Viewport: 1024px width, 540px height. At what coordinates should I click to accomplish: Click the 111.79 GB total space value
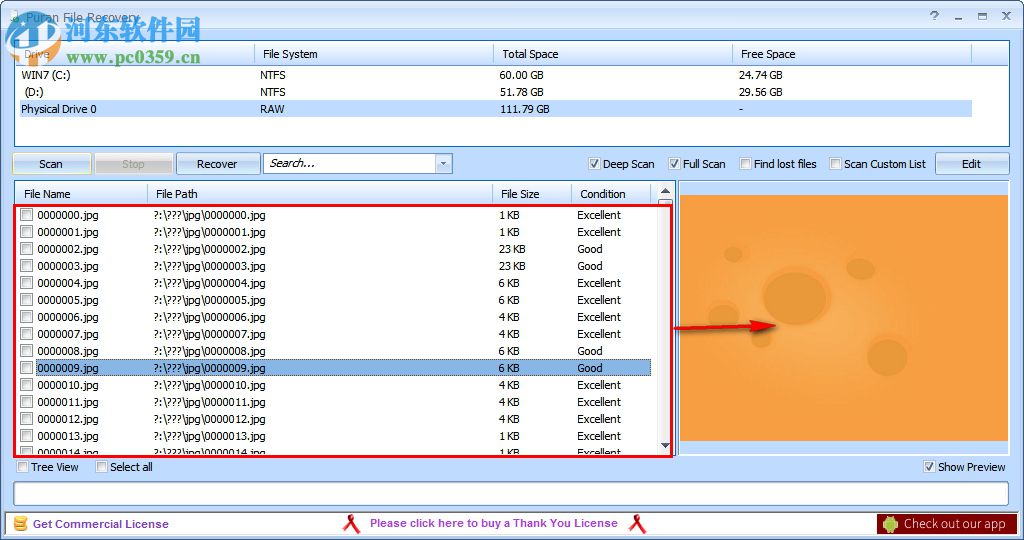pos(524,109)
